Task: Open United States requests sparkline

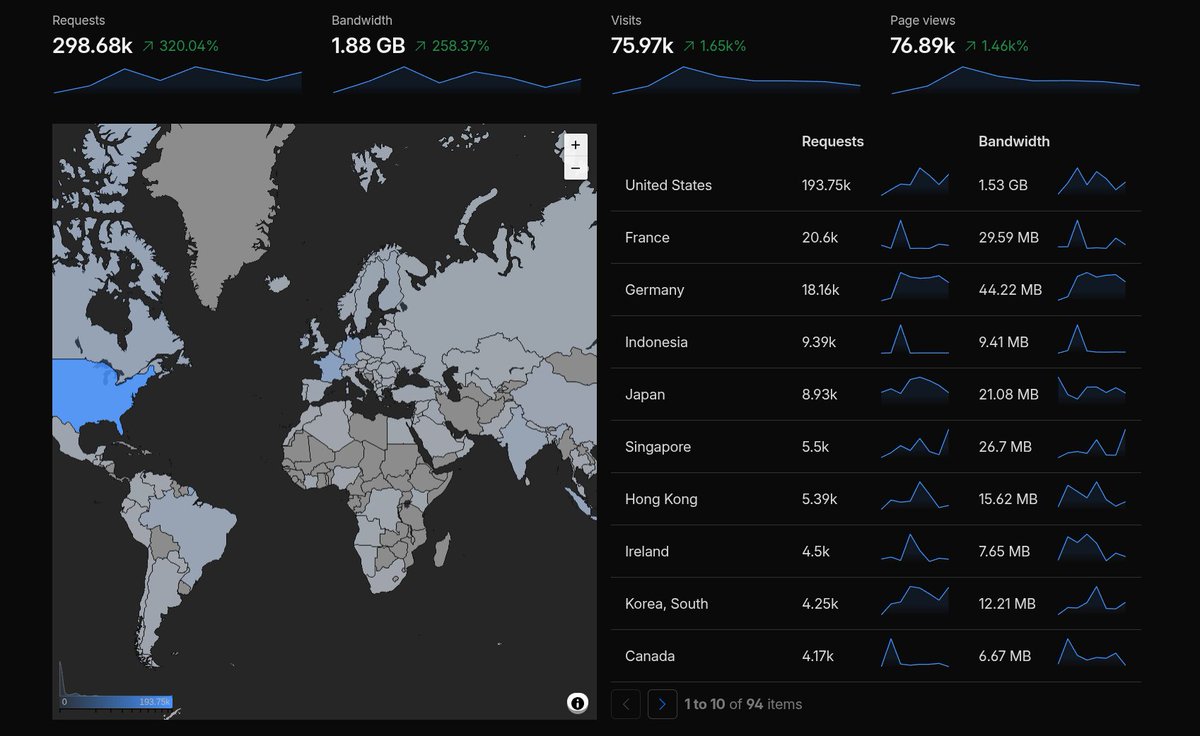Action: click(x=915, y=181)
